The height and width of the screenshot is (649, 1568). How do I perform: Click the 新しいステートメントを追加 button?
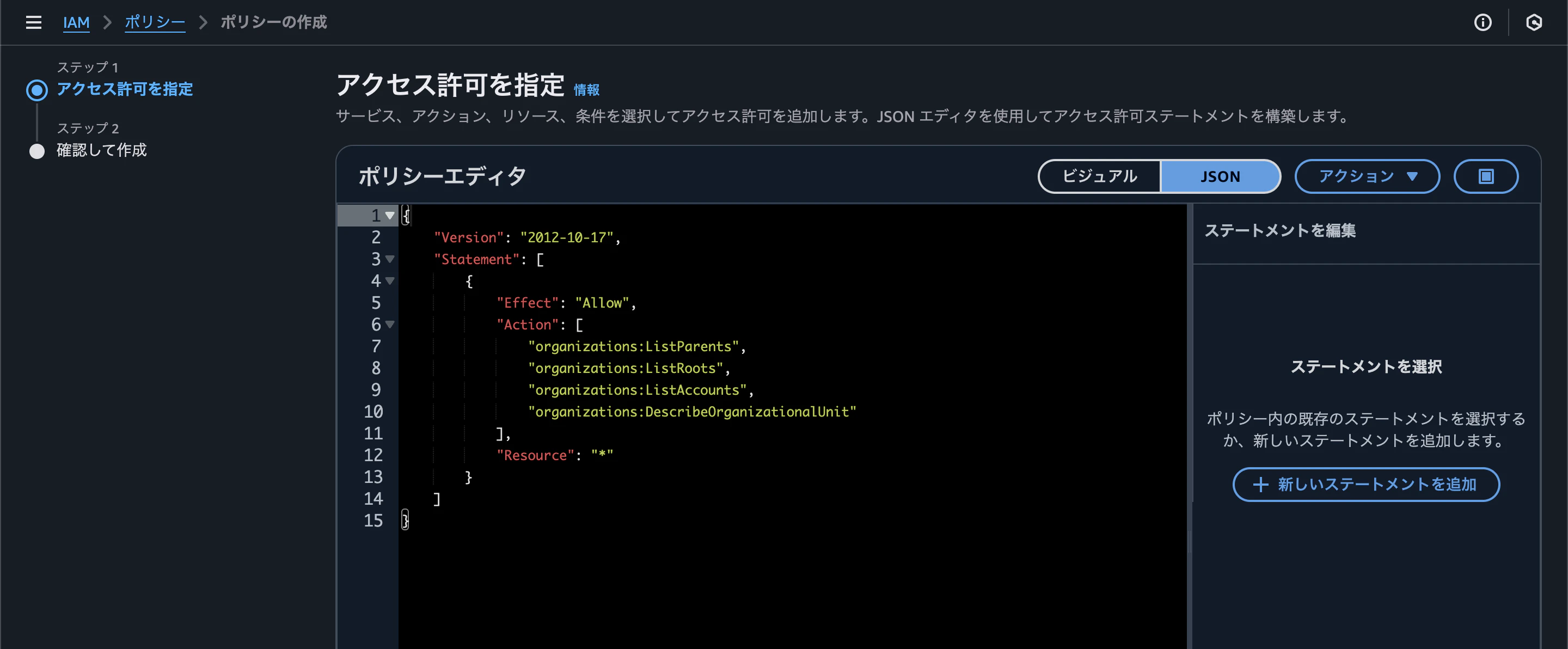point(1365,485)
